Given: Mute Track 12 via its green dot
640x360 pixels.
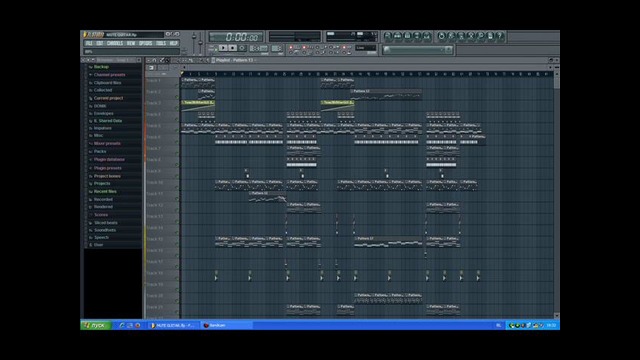Looking at the screenshot, I should [177, 210].
